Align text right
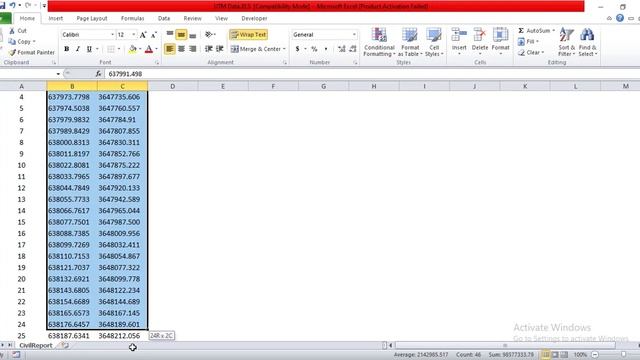Viewport: 640px width, 360px height. coord(193,49)
